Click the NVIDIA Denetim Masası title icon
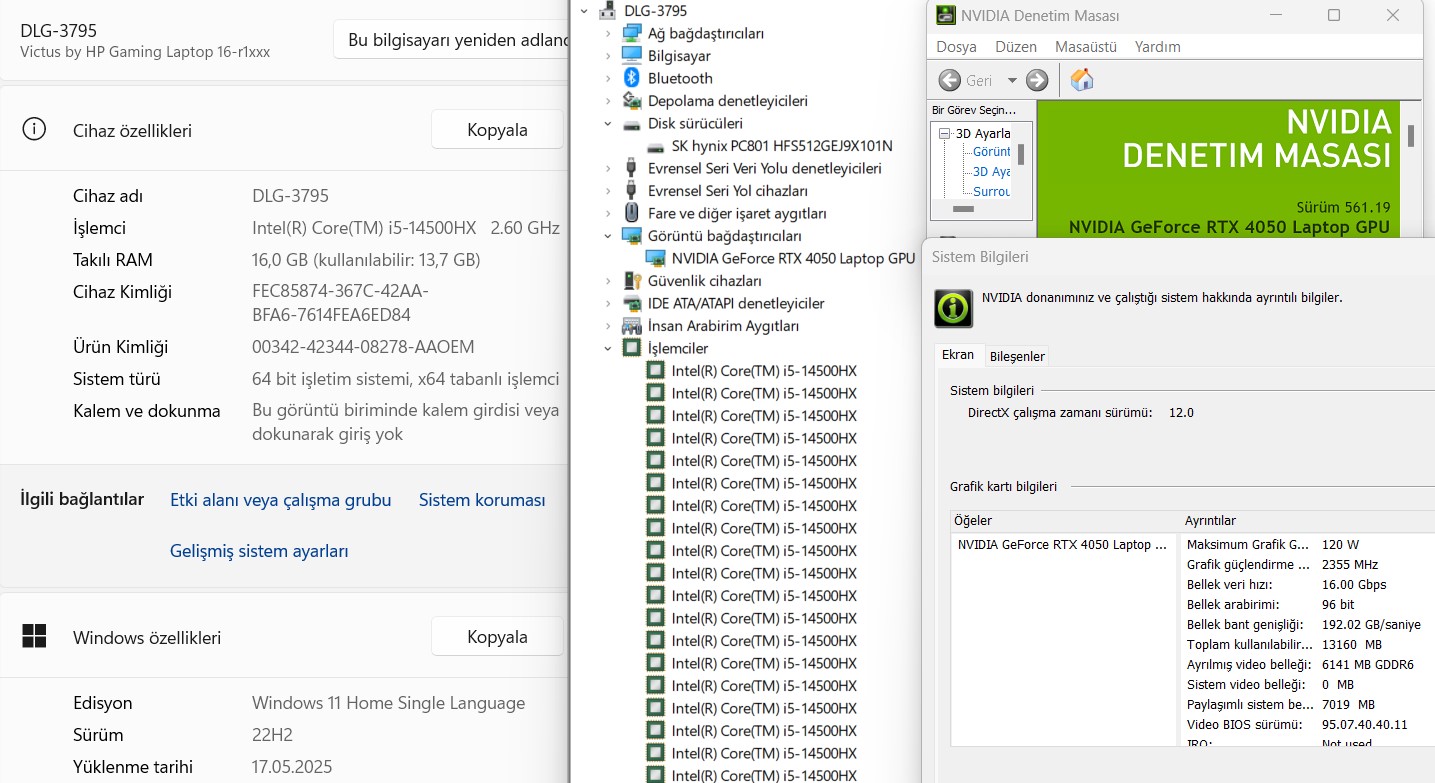This screenshot has width=1435, height=783. [x=945, y=15]
